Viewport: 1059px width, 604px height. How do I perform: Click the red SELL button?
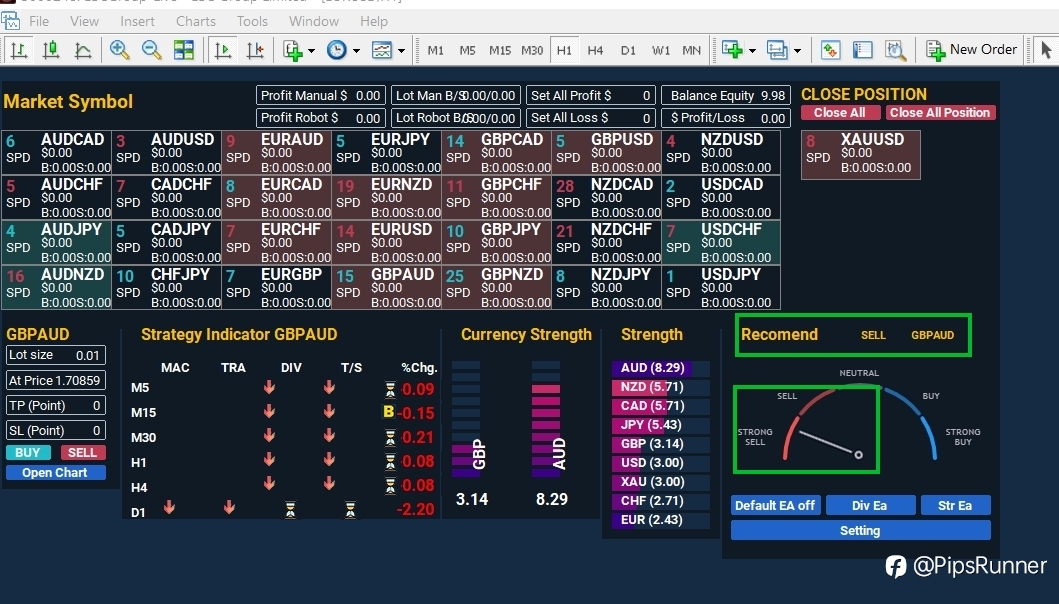82,453
